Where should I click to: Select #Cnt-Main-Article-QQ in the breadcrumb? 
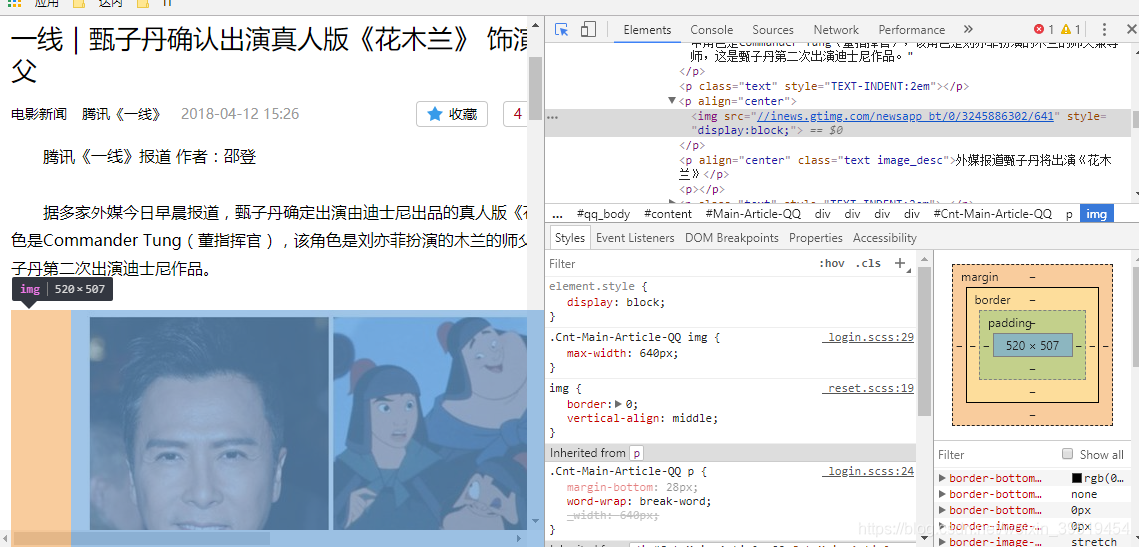click(x=992, y=214)
